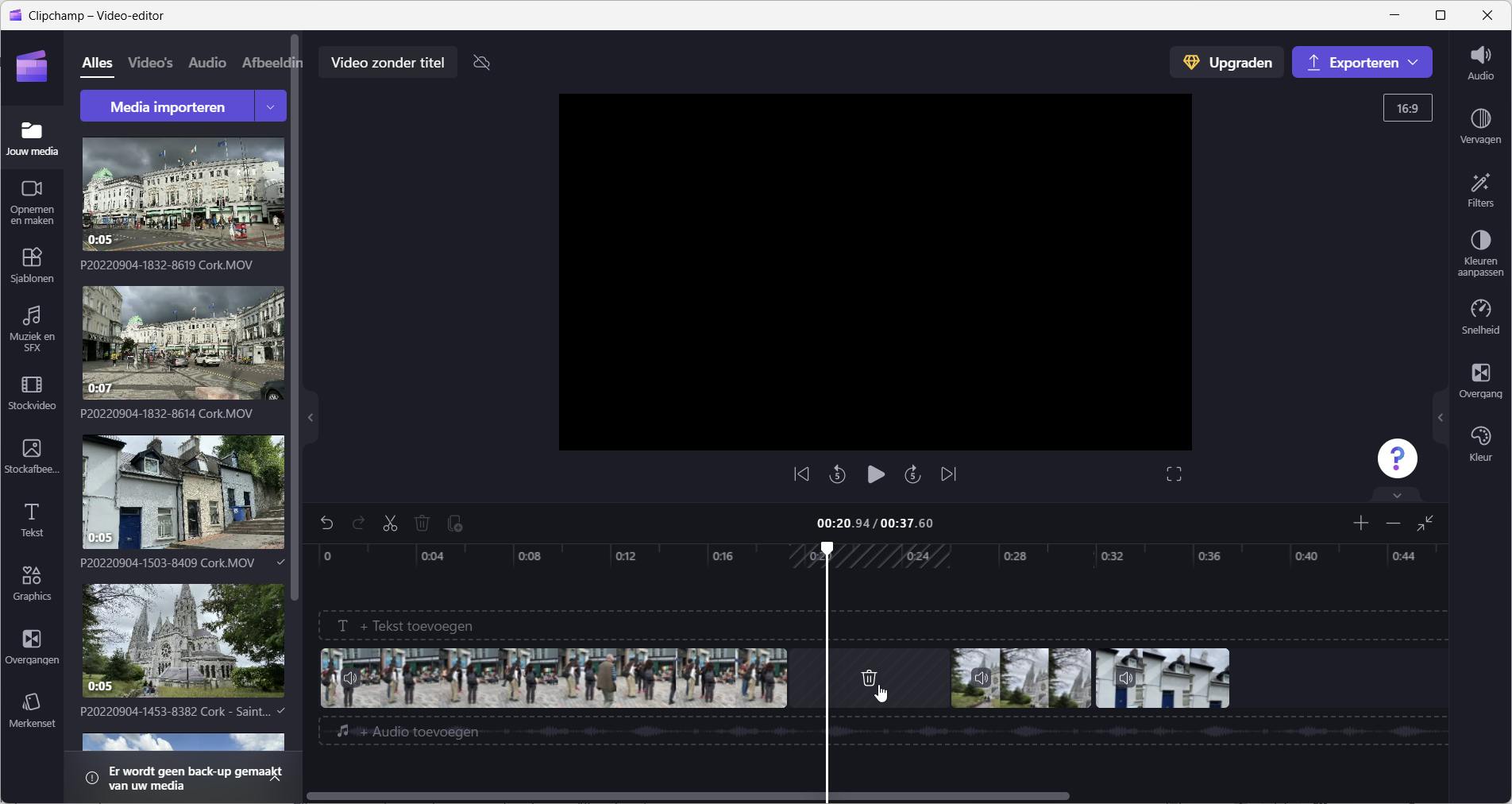This screenshot has width=1512, height=804.
Task: Click the scissors split tool
Action: (x=390, y=524)
